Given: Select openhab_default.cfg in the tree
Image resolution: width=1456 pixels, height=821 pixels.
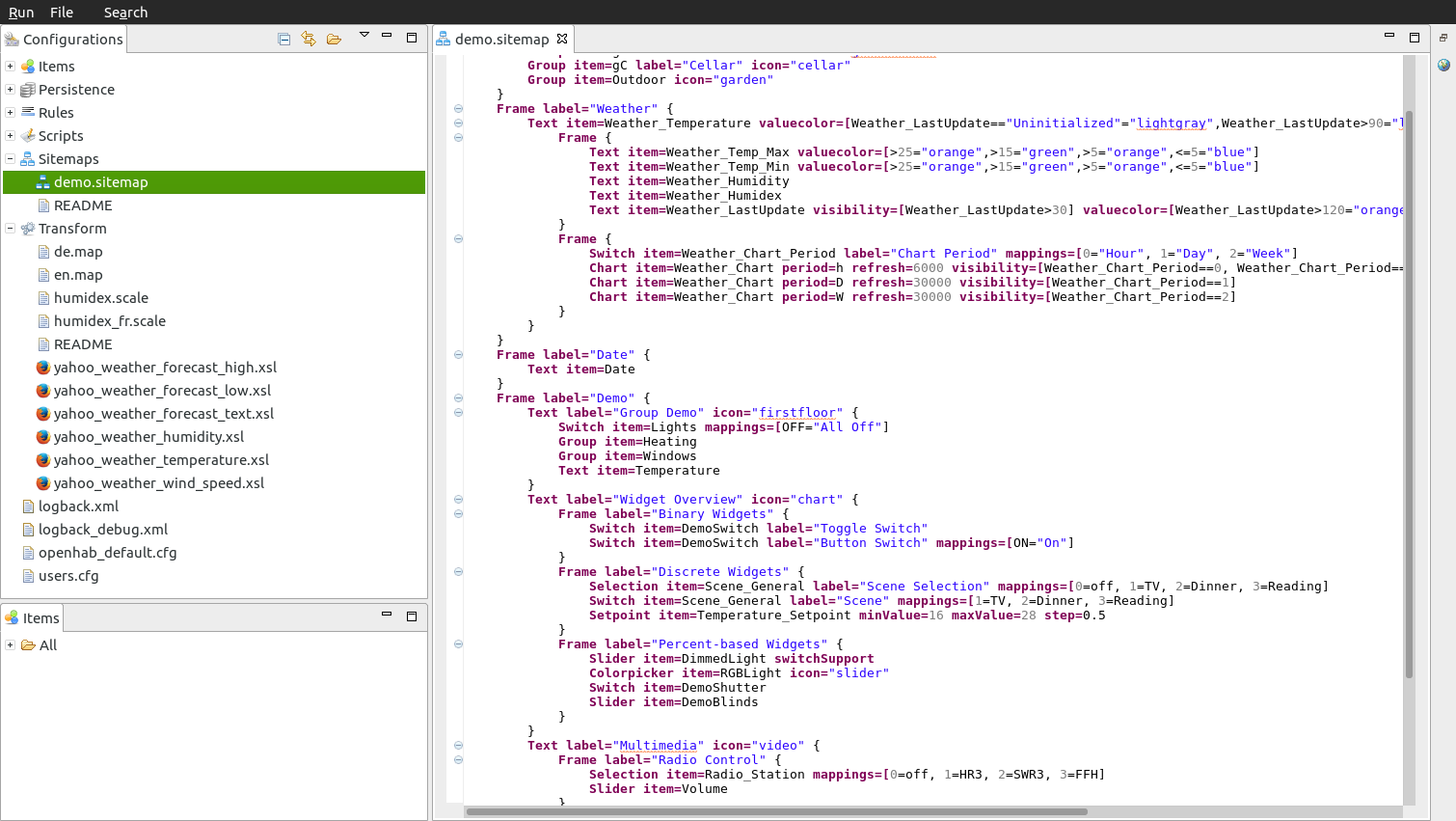Looking at the screenshot, I should [x=107, y=553].
